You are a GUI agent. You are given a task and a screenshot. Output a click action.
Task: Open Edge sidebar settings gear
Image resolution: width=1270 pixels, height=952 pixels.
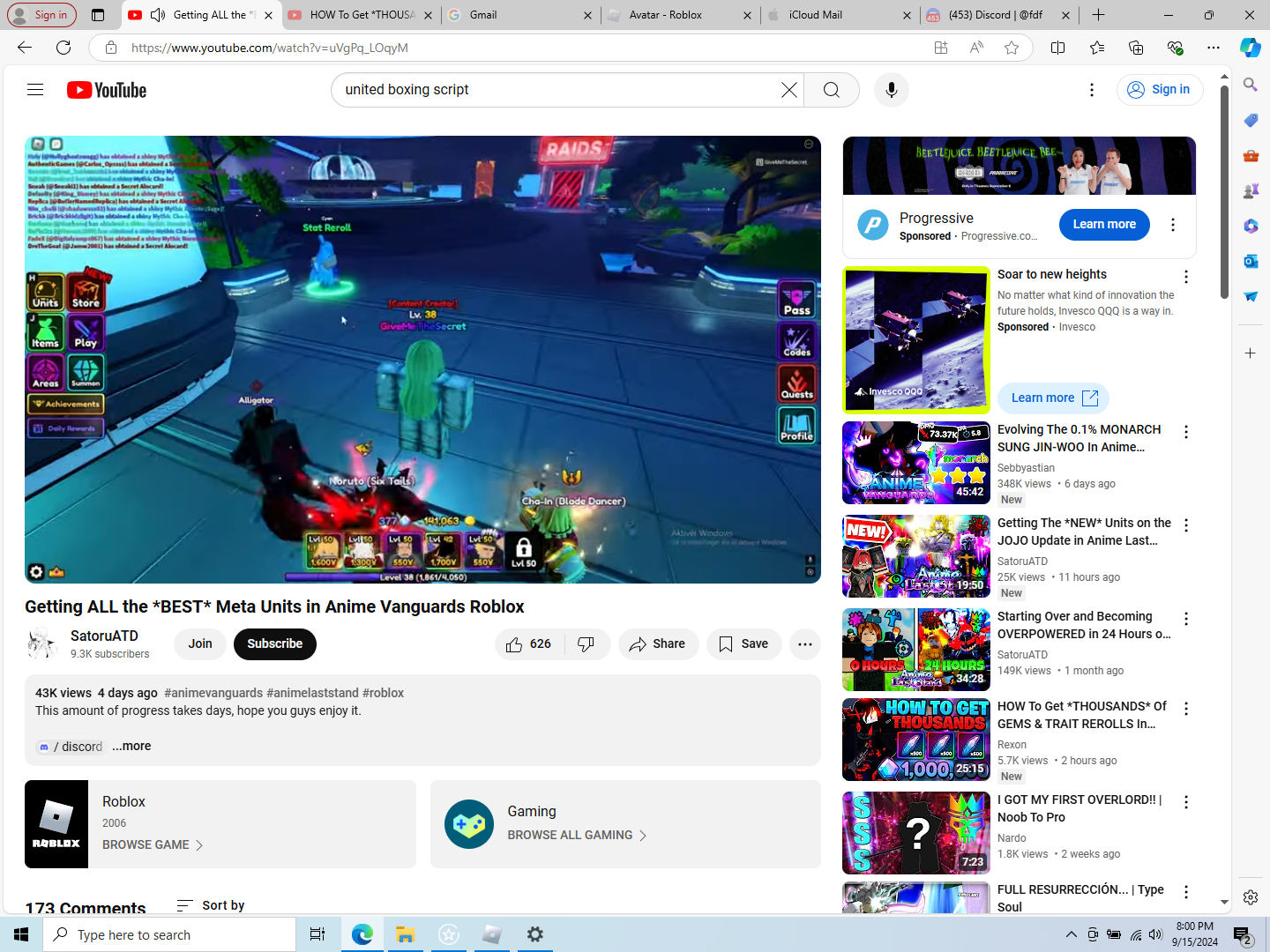(x=1251, y=897)
